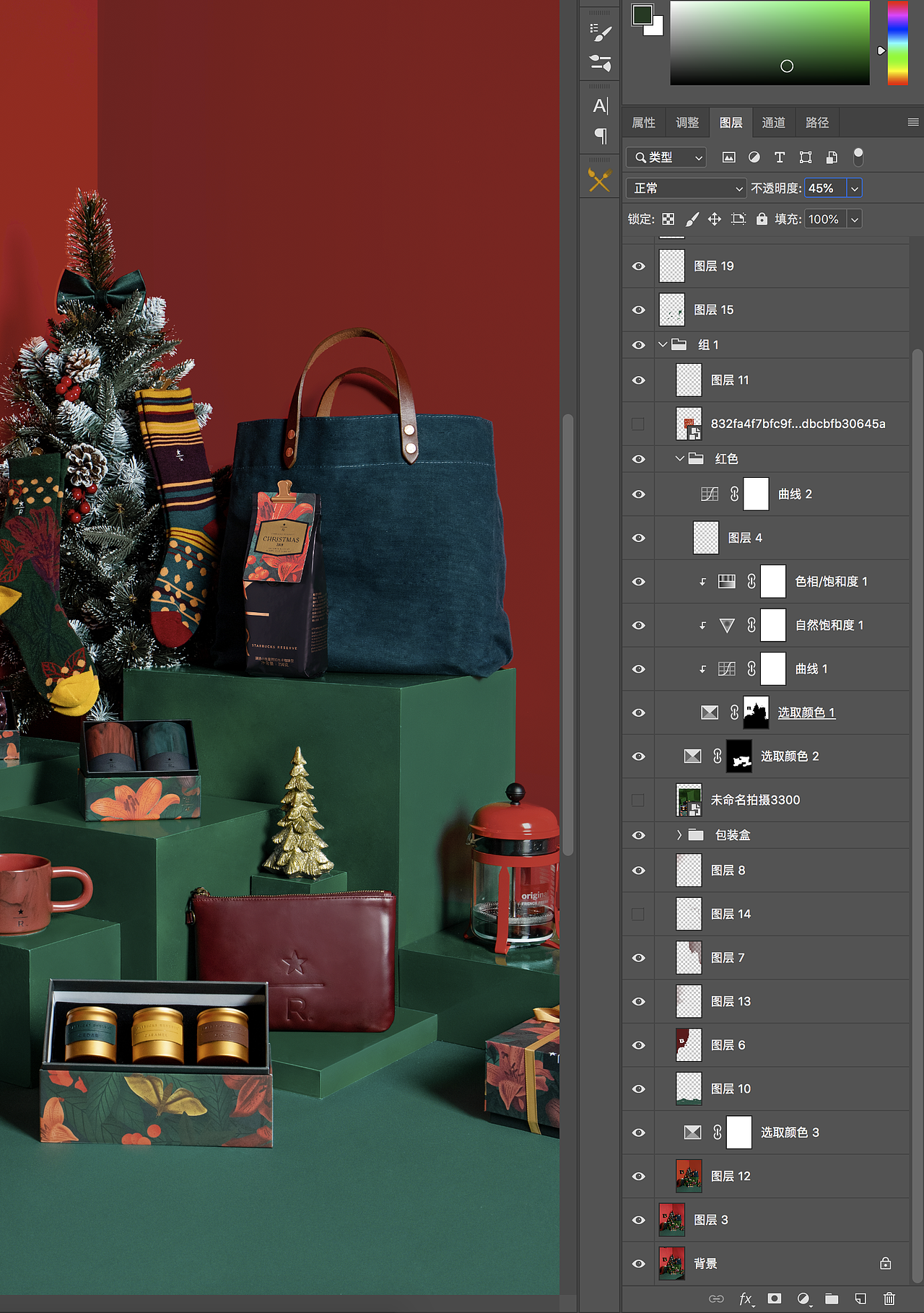Create a new fill or adjustment layer
The image size is (924, 1313).
(803, 1299)
